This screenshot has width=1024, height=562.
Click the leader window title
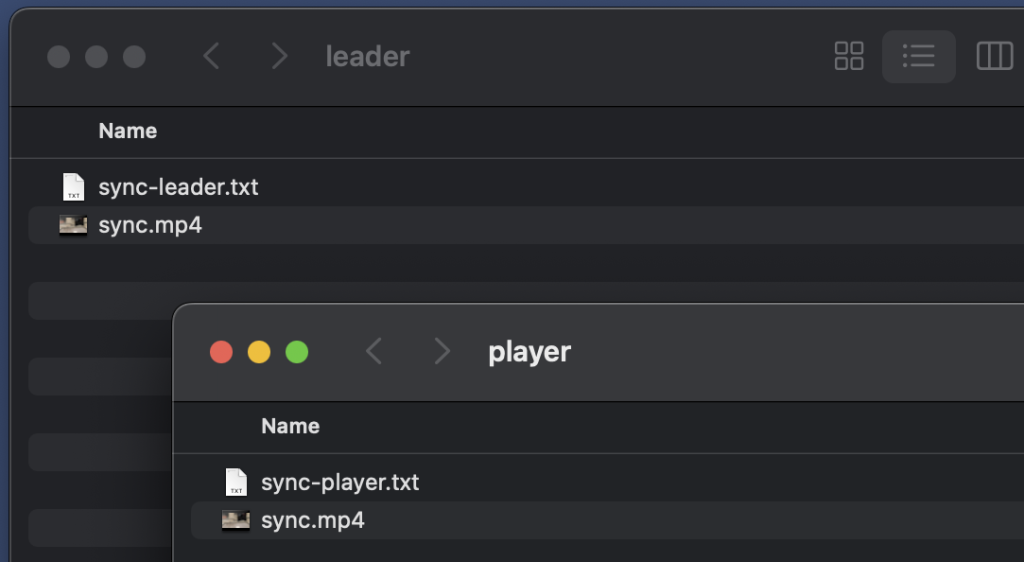coord(368,56)
